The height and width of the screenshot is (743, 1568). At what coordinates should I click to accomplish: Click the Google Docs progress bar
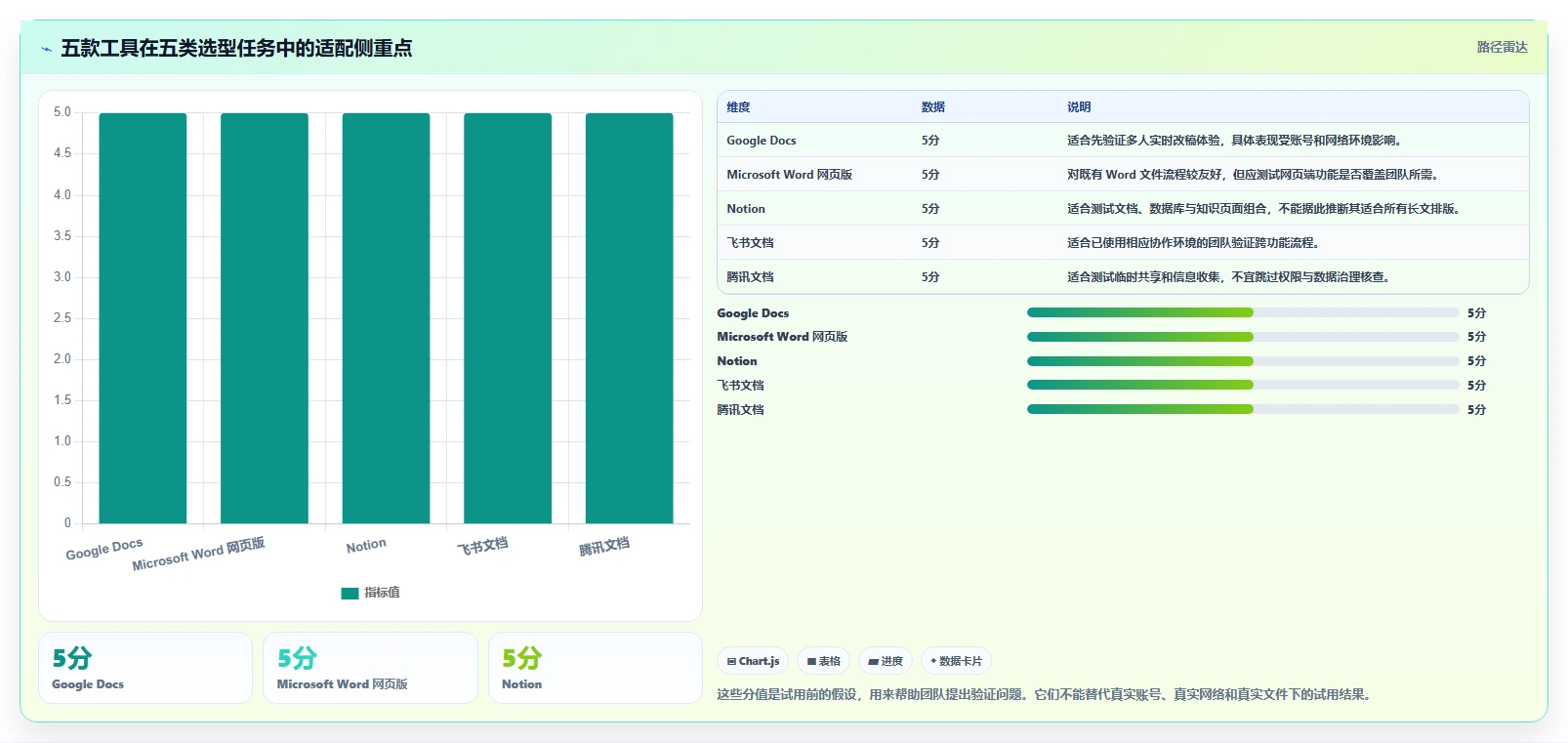(x=1243, y=312)
